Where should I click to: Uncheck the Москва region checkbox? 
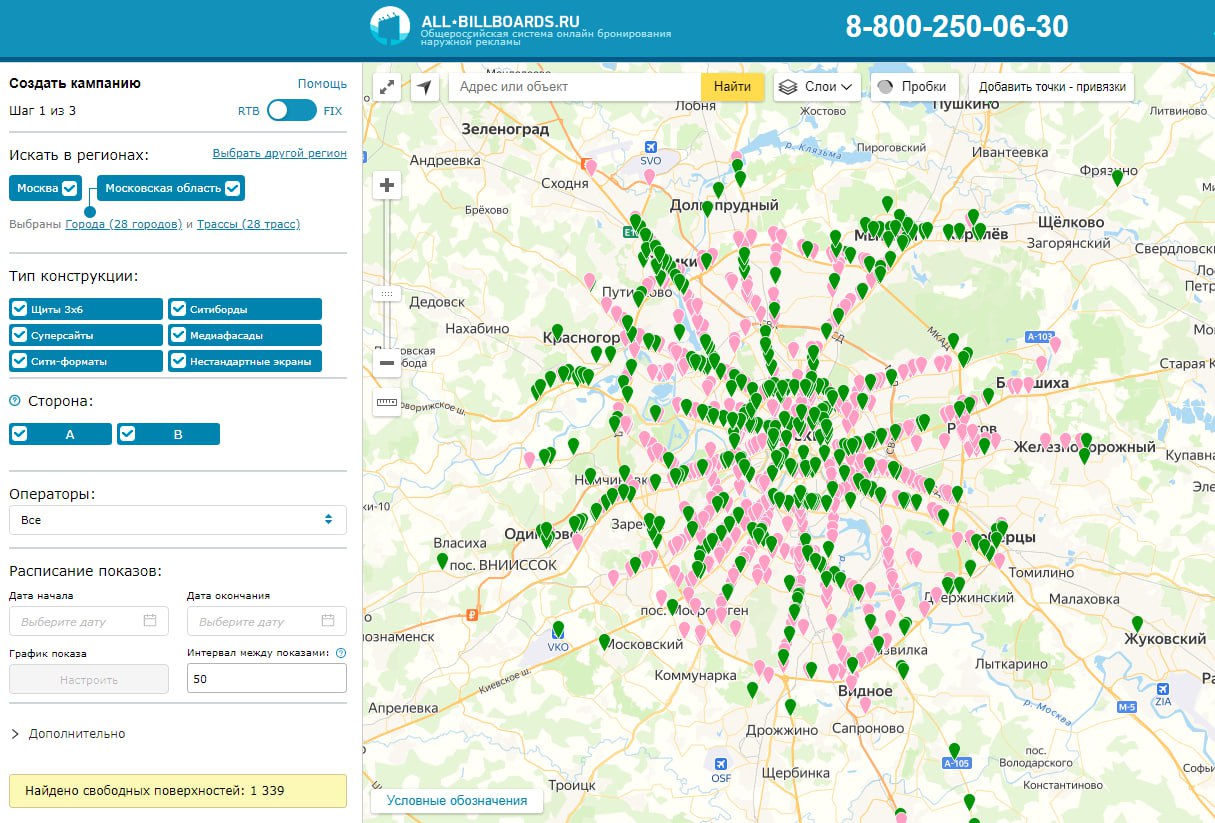pos(69,188)
